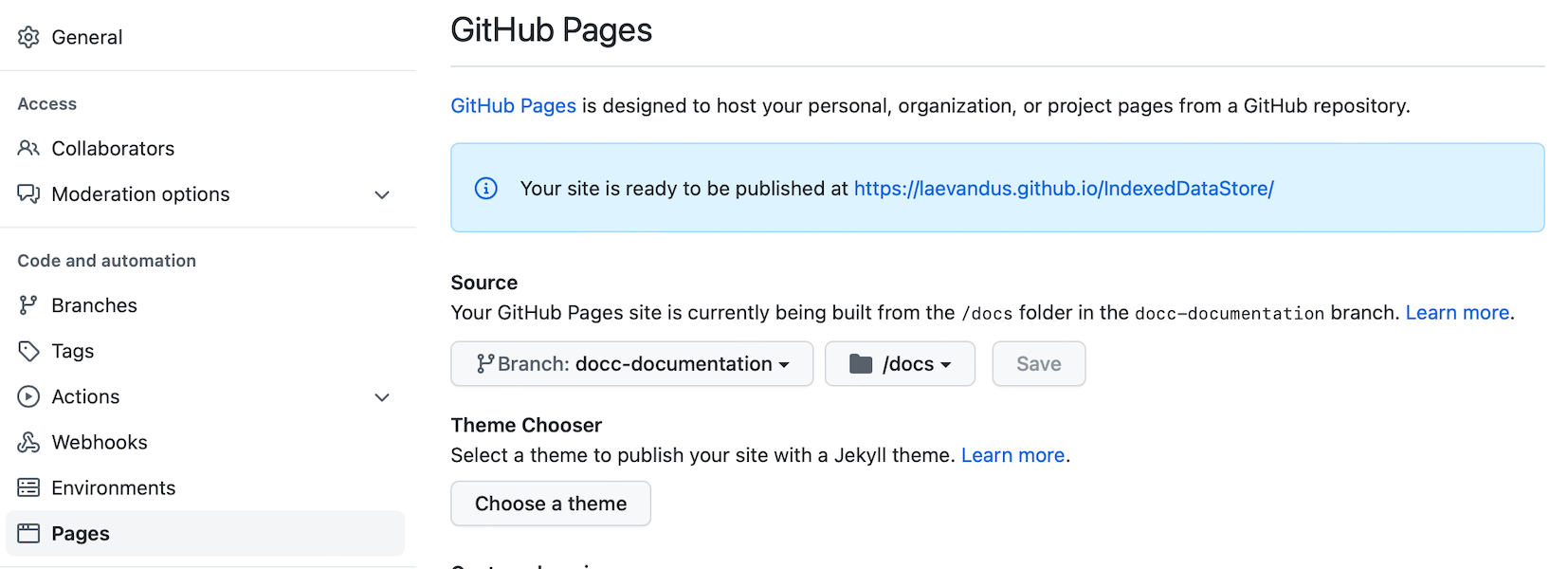
Task: Click the Pages browser icon
Action: point(28,533)
